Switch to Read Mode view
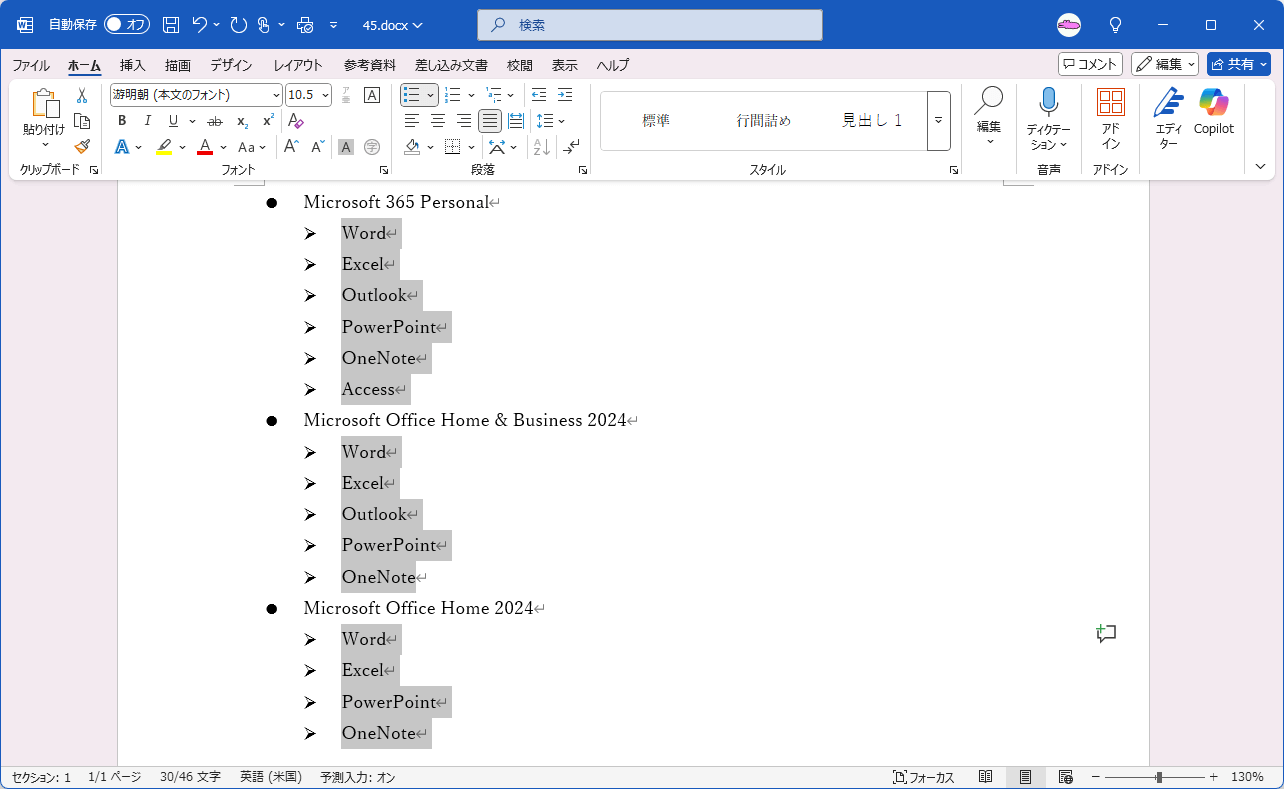Screen dimensions: 1284x789 tap(986, 777)
